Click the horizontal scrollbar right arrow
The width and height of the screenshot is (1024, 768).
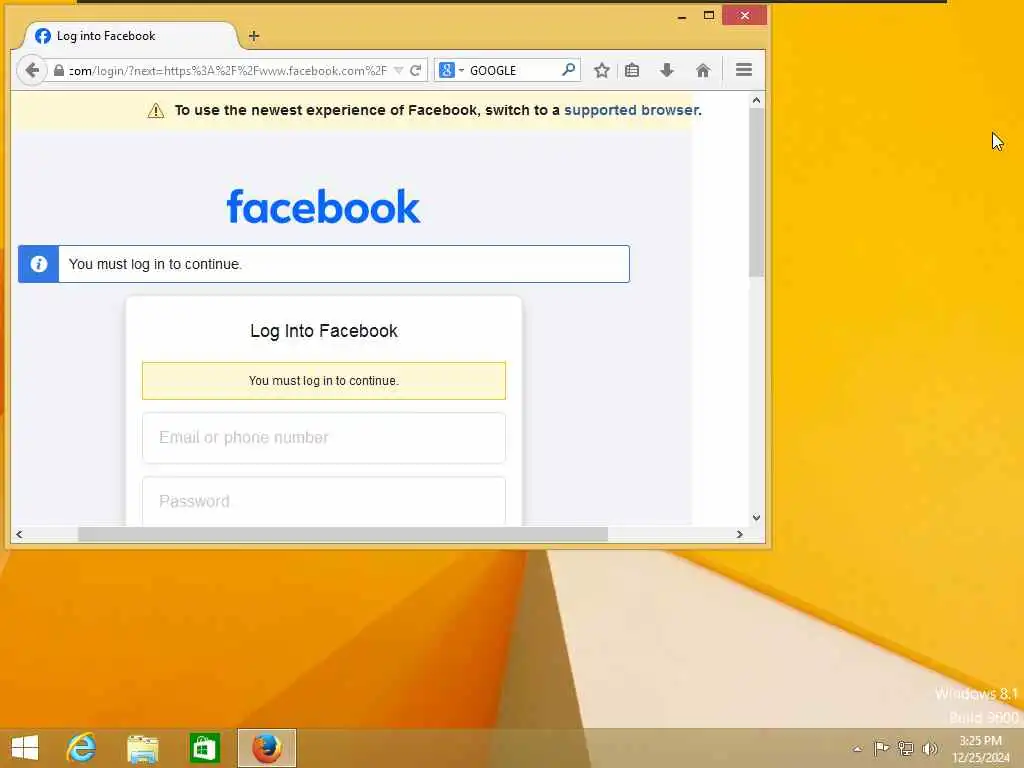tap(739, 534)
